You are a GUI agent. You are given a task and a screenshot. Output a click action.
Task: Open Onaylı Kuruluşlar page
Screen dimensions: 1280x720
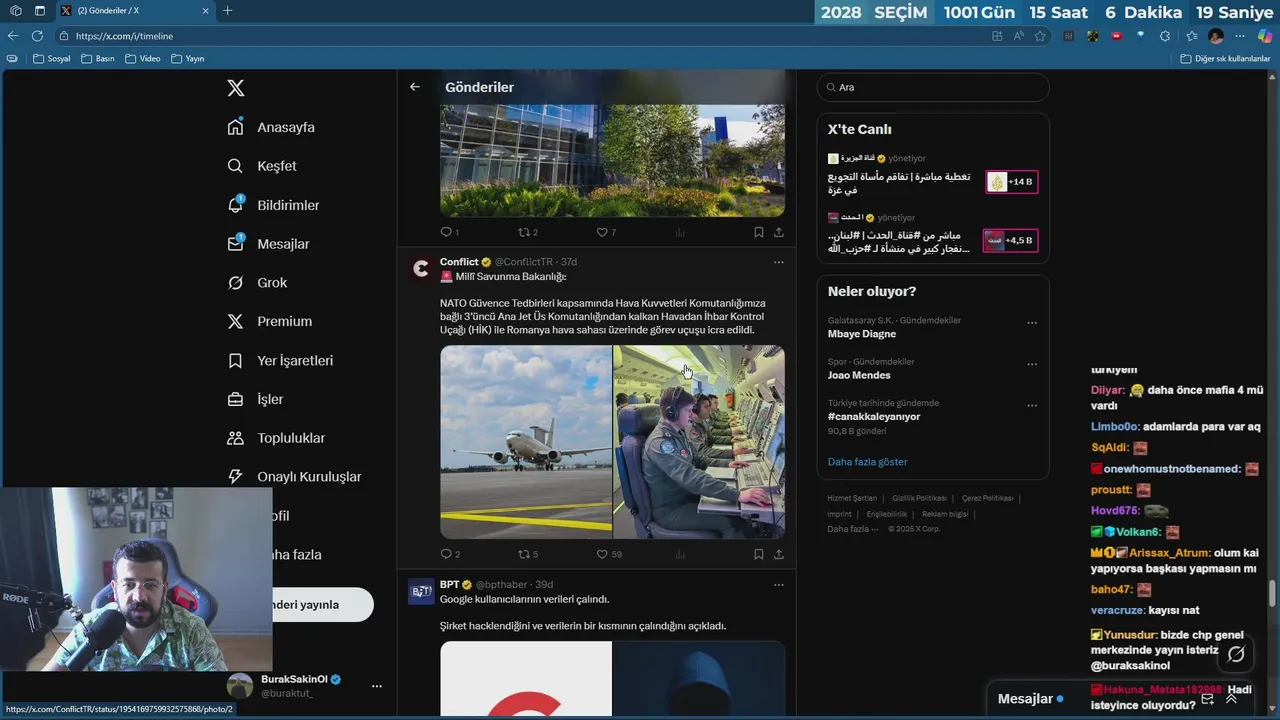[x=294, y=477]
